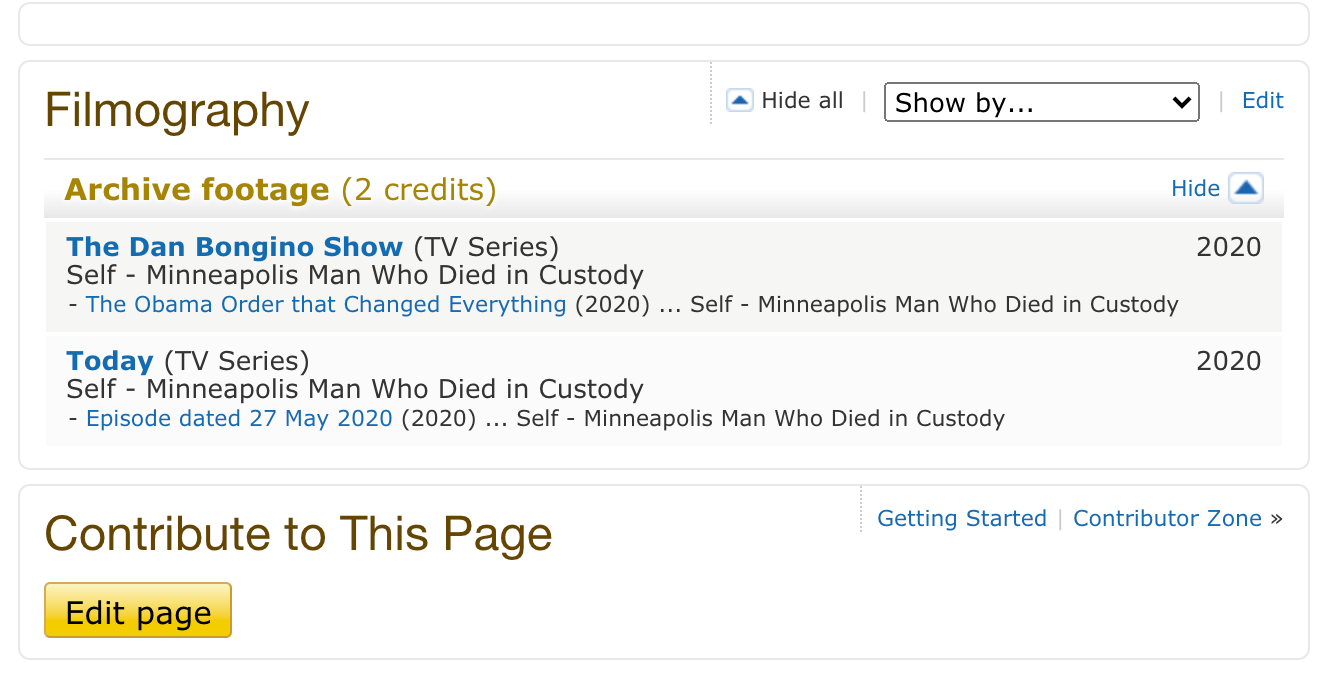Viewport: 1332px width, 690px height.
Task: Go to the Getting Started link
Action: tap(961, 519)
